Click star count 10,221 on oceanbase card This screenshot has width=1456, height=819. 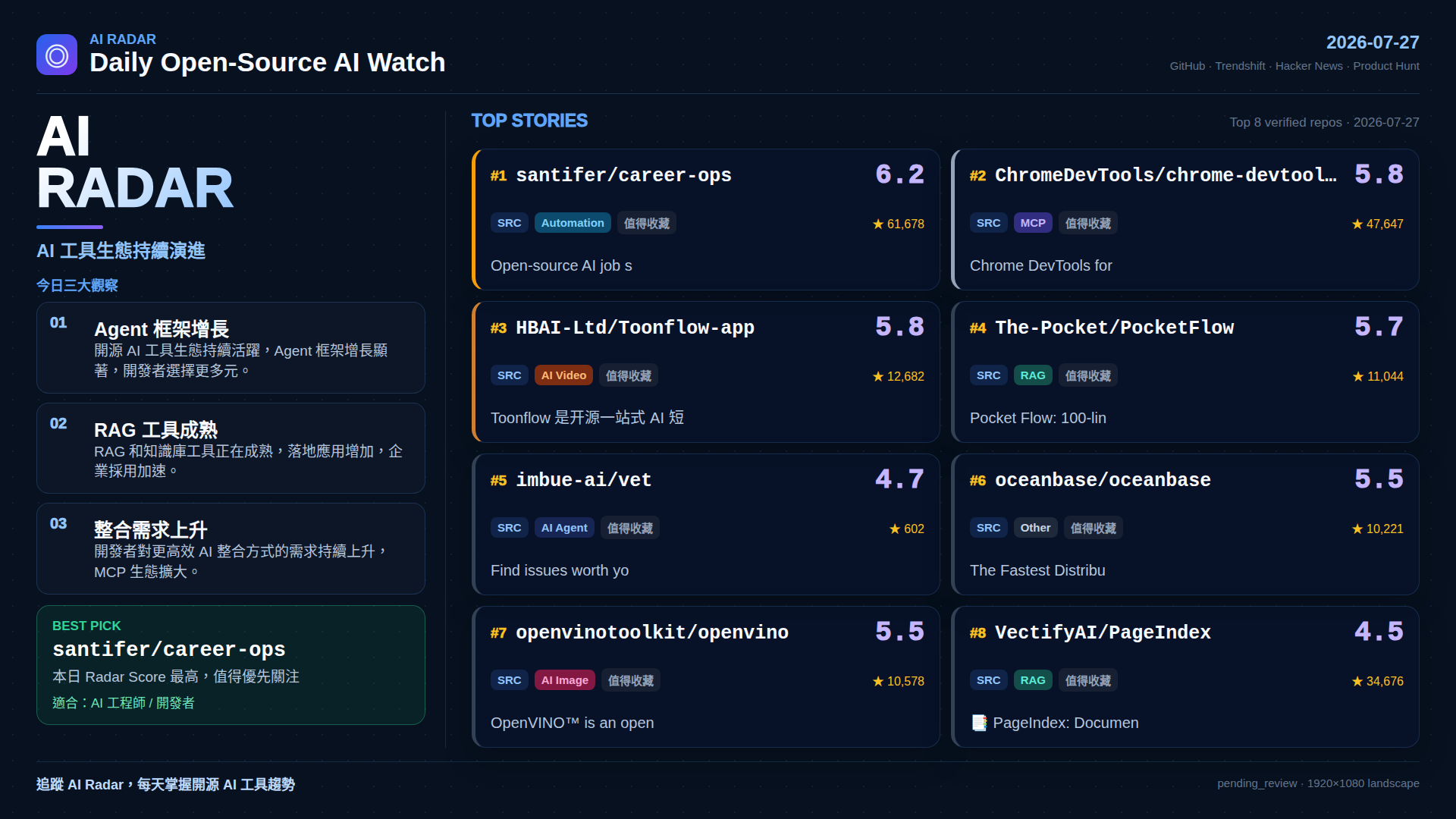coord(1378,529)
